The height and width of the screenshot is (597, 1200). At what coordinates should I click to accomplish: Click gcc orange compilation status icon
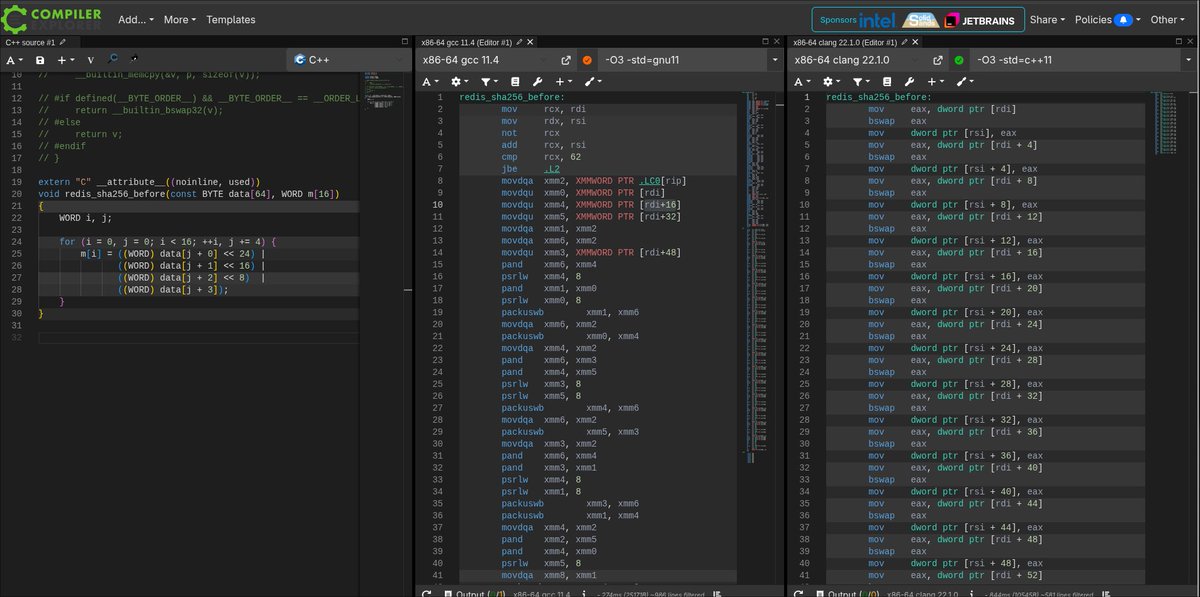(x=587, y=60)
